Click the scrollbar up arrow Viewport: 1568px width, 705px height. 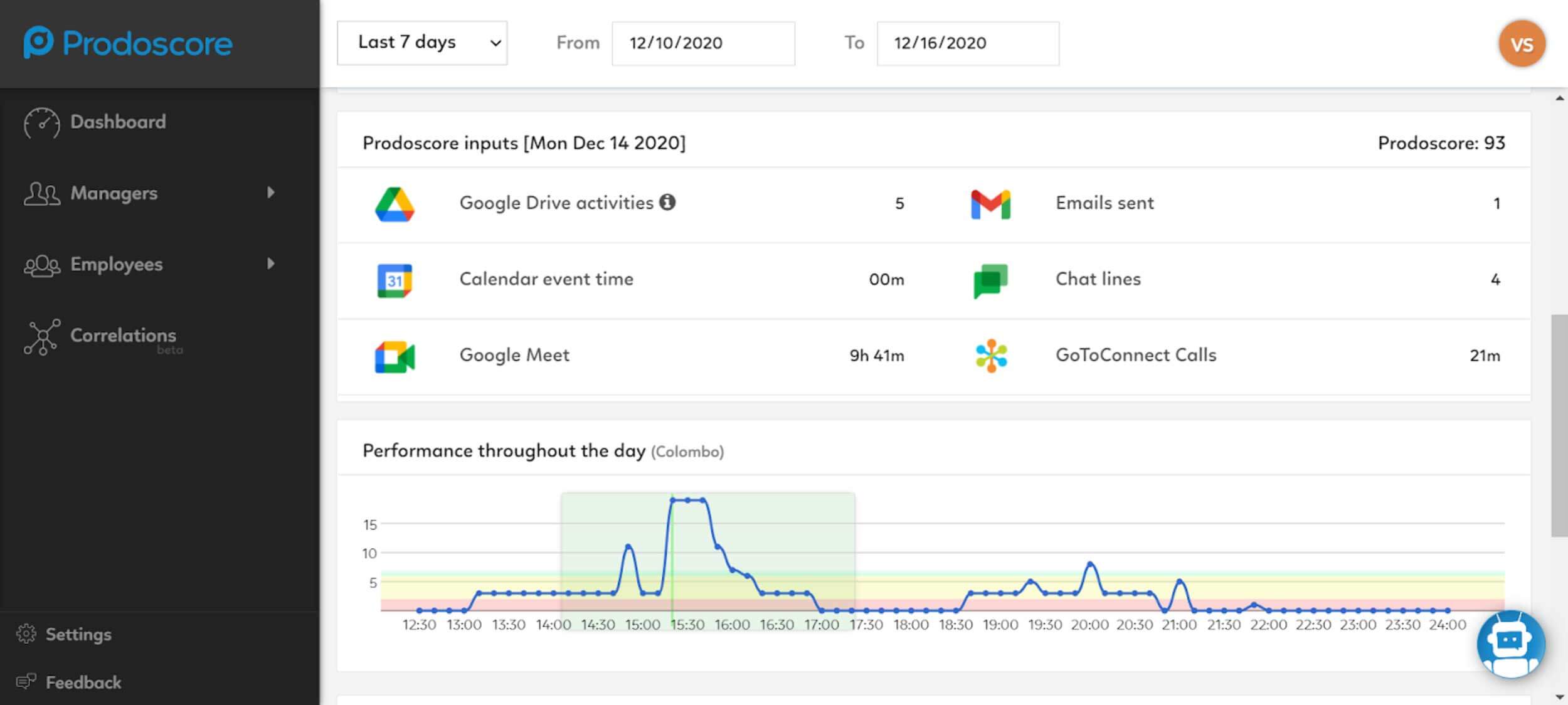click(1559, 98)
